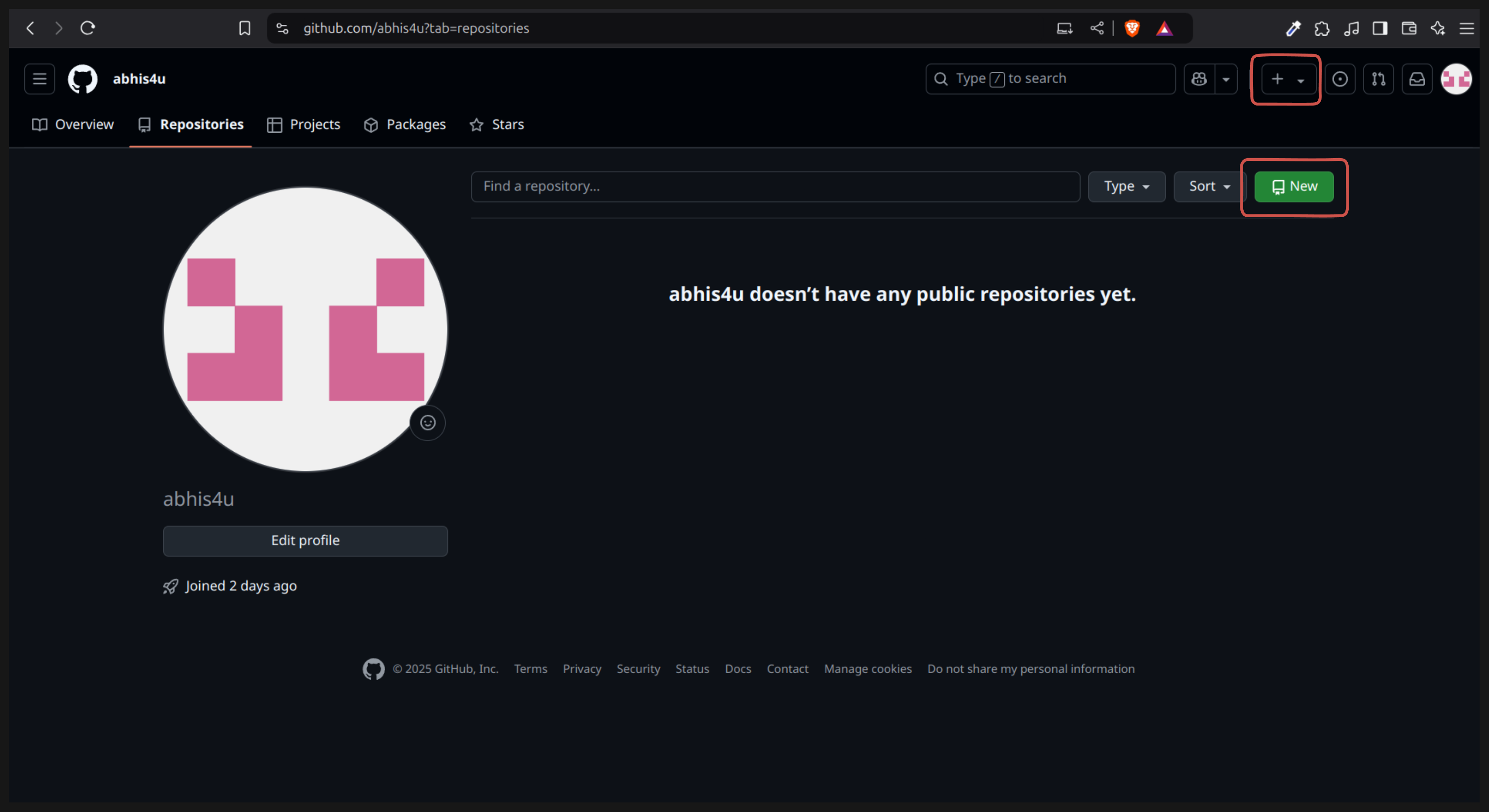Expand the Copilot dropdown arrow
Screen dimensions: 1489x812
click(1226, 79)
